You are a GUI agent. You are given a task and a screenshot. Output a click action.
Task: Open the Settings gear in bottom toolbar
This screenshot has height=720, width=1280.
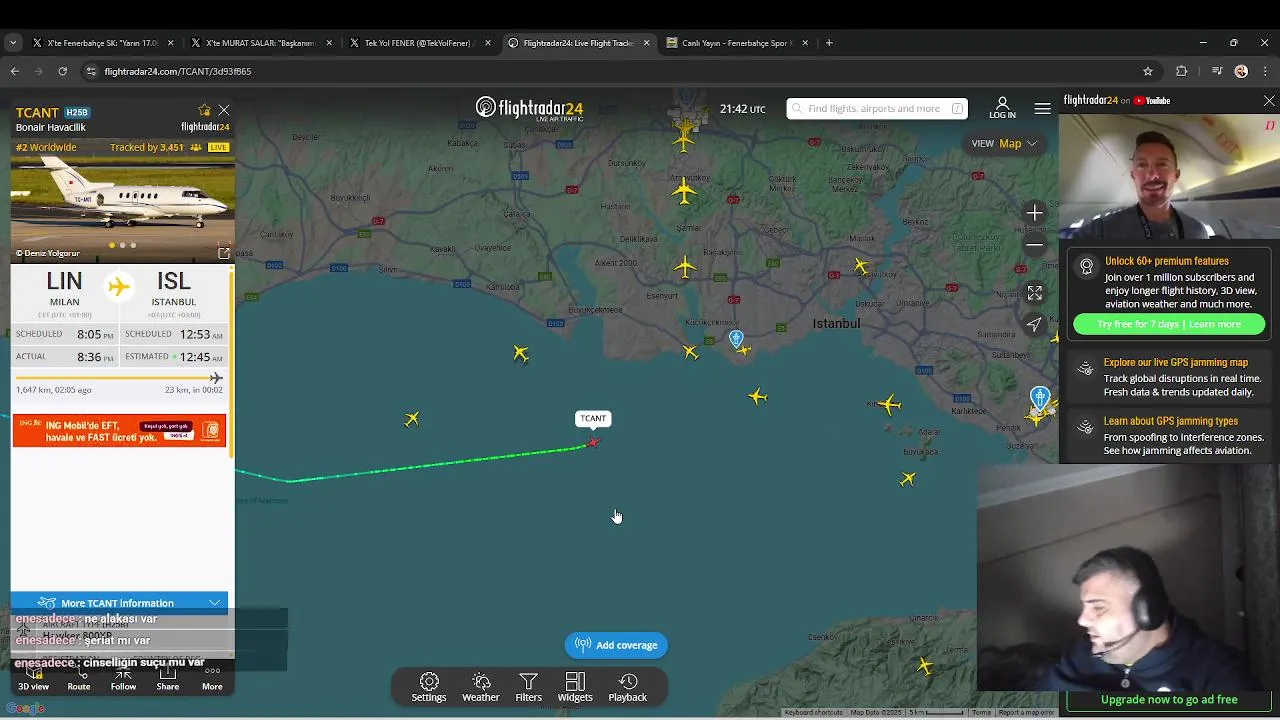[x=429, y=687]
